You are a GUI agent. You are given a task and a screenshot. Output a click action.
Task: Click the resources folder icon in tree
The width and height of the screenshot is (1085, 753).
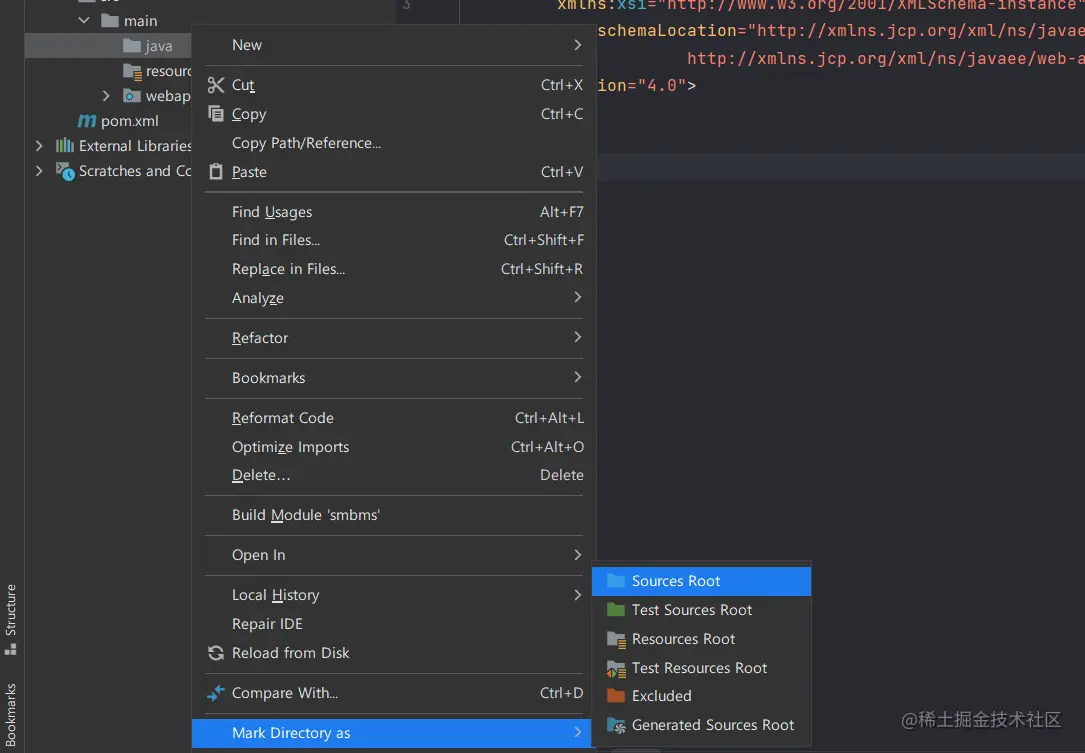tap(132, 71)
